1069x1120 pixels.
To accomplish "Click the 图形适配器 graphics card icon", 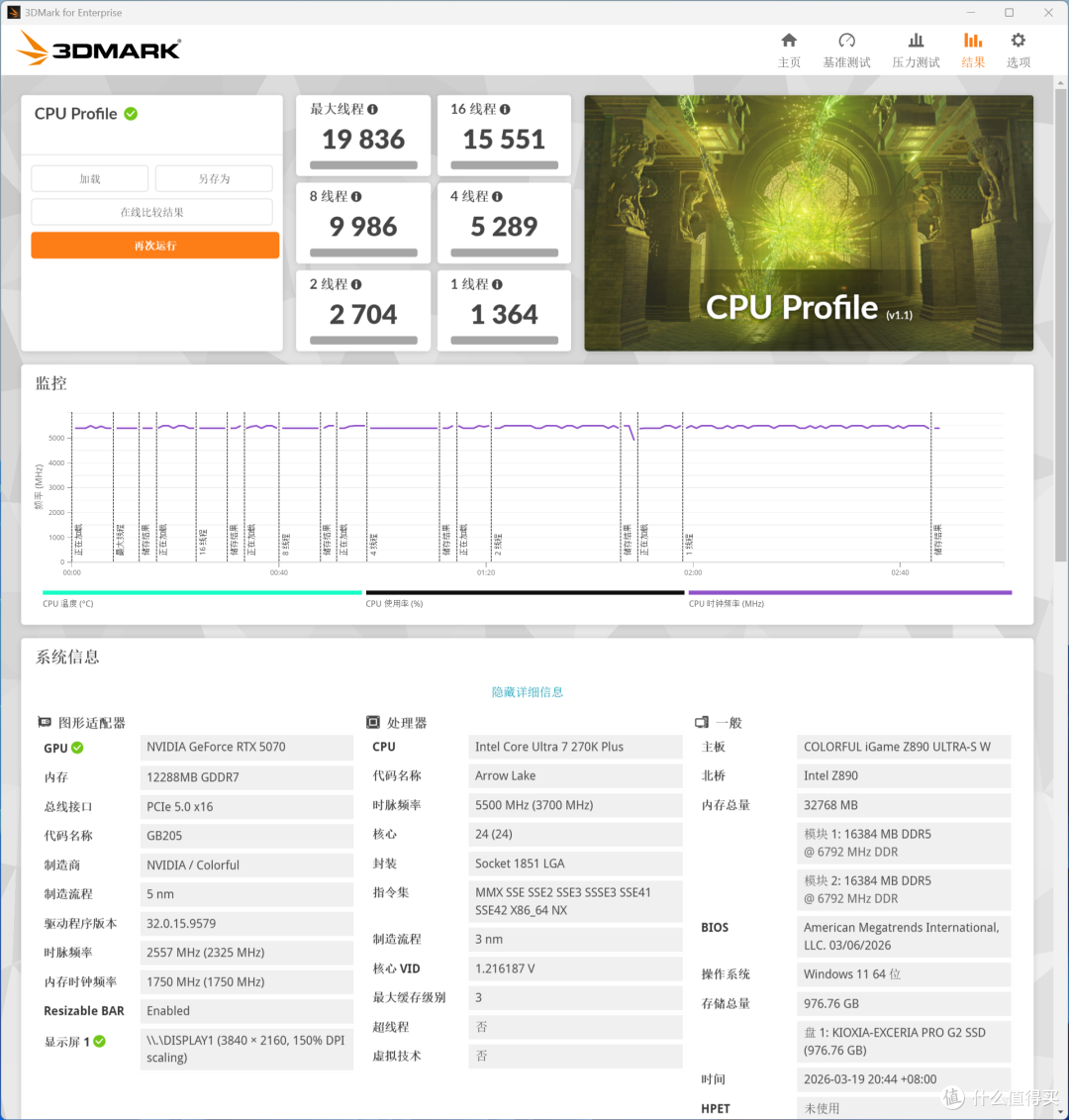I will point(45,722).
